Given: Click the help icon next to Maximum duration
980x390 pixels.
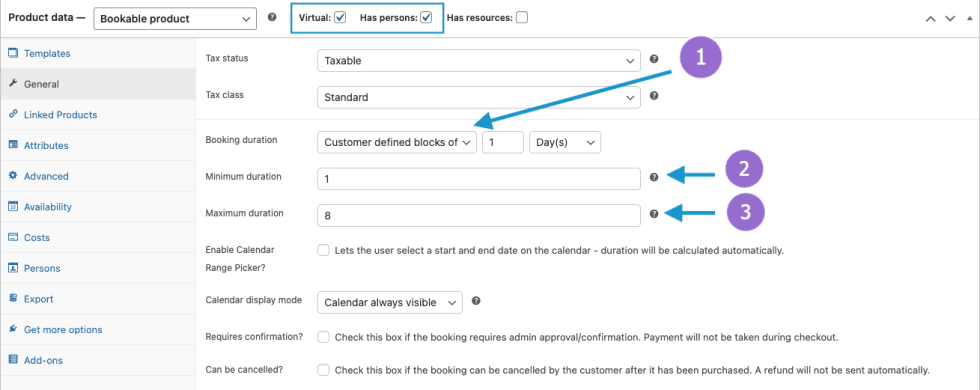Looking at the screenshot, I should pos(654,214).
